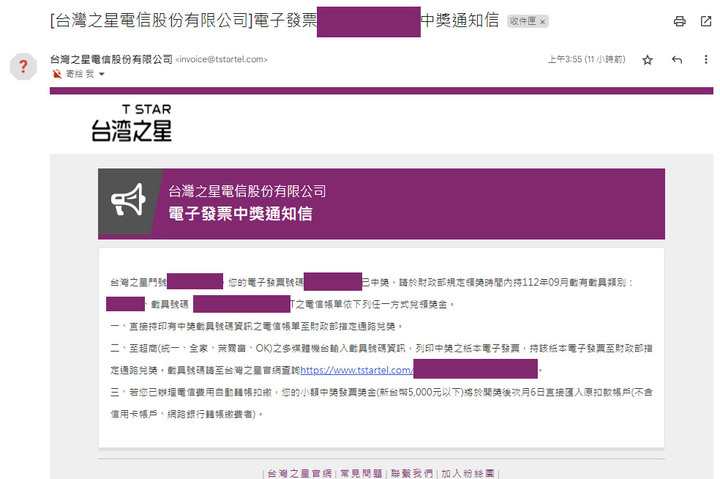Click the sender address invoice@tstartel.com
The width and height of the screenshot is (720, 479).
(221, 59)
